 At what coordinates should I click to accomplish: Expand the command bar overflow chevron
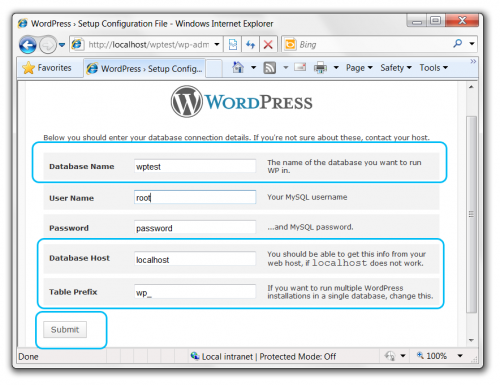(x=473, y=61)
